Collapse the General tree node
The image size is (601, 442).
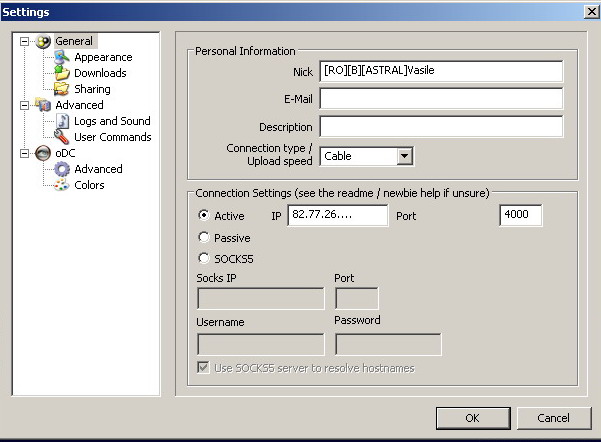click(25, 42)
